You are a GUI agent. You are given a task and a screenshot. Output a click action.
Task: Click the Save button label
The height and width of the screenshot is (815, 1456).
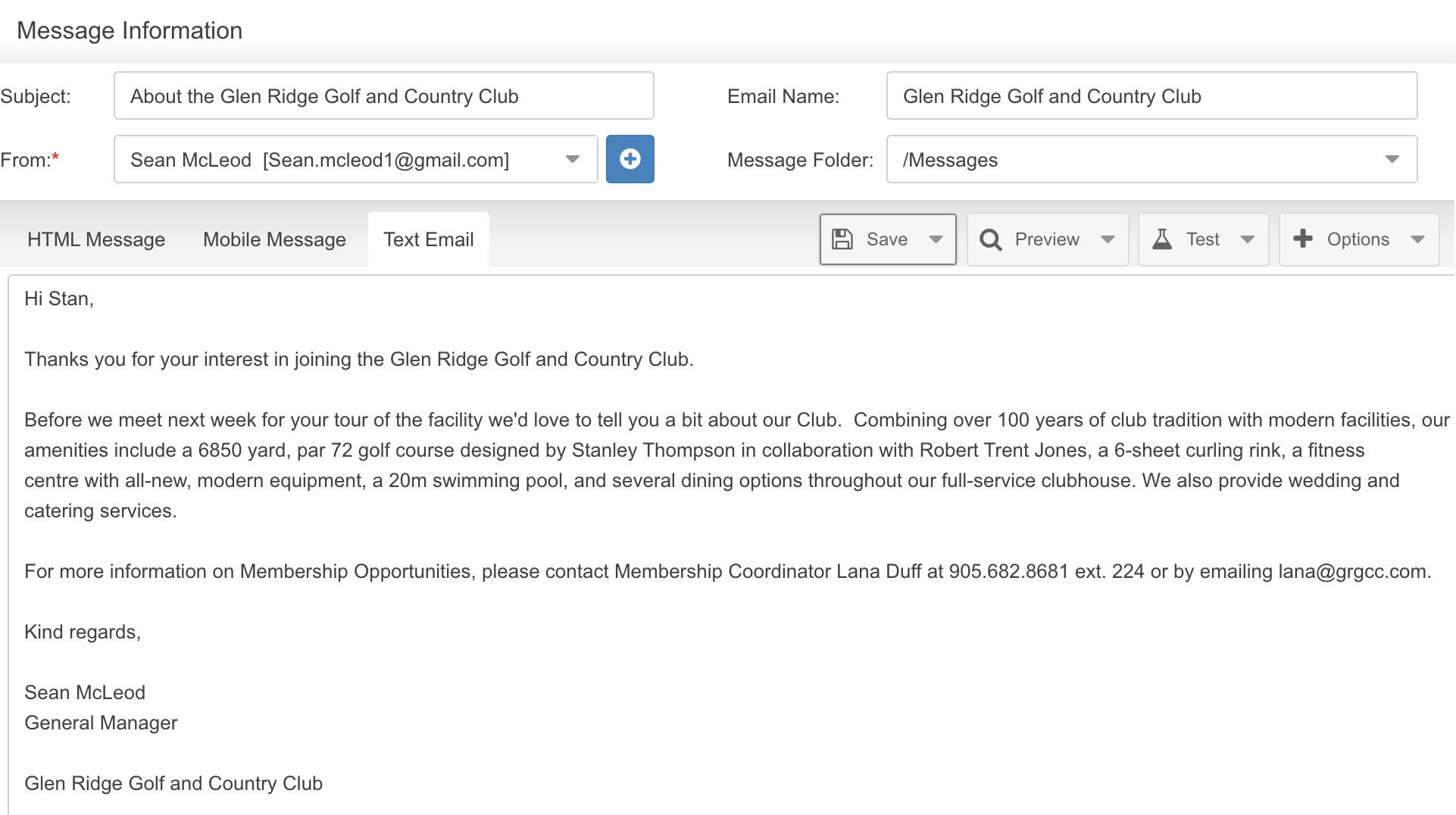click(x=887, y=239)
